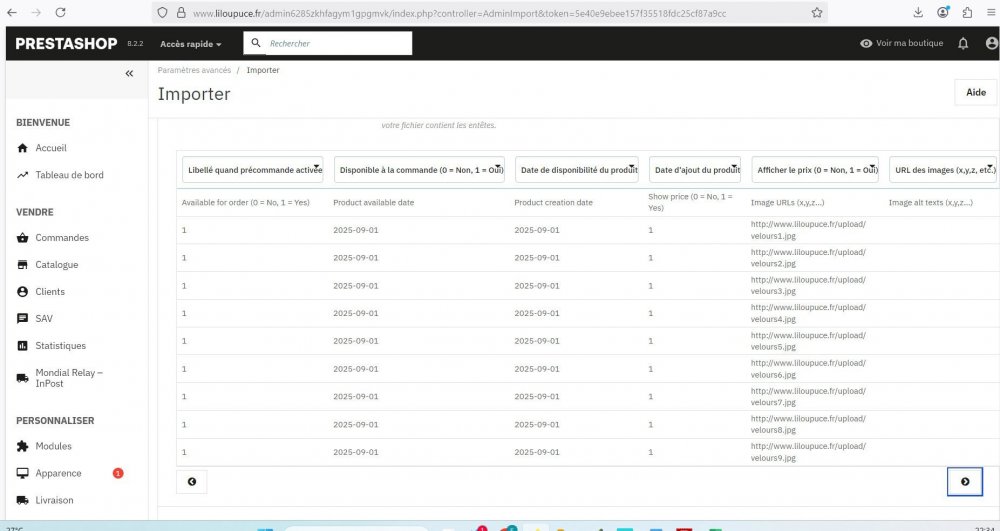The image size is (1000, 531).
Task: Click the 'Product creation date' header cell
Action: (554, 203)
